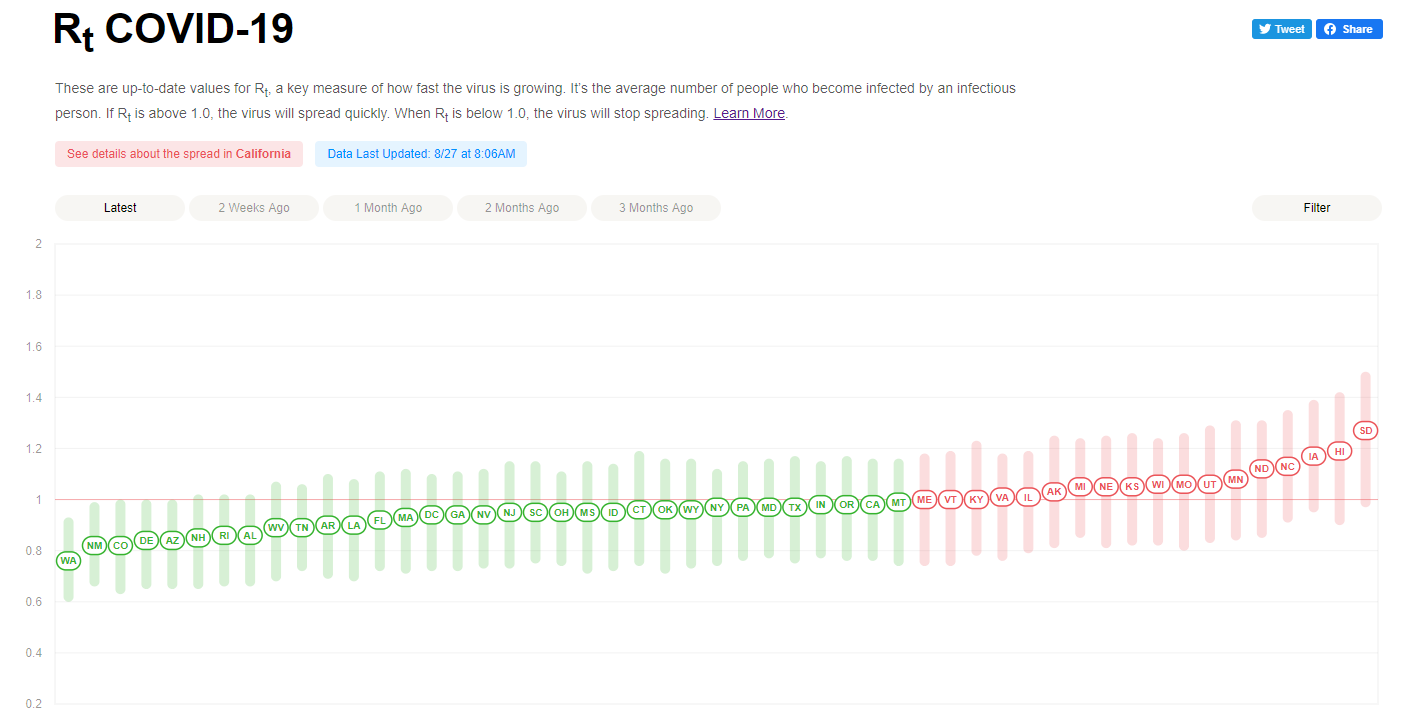Viewport: 1402px width, 719px height.
Task: Select the NJ state marker
Action: click(509, 512)
